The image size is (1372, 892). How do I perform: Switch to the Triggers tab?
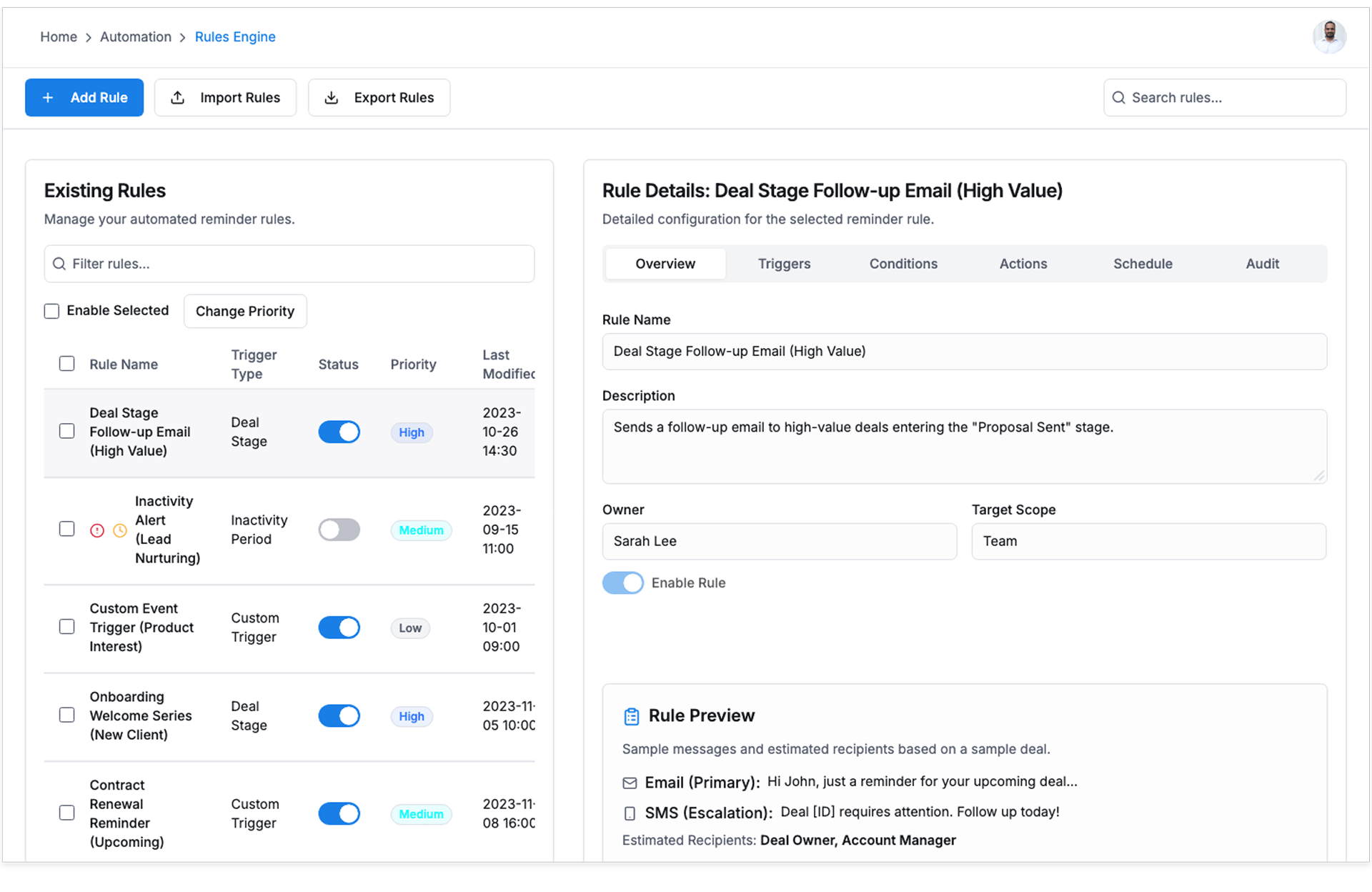click(784, 264)
